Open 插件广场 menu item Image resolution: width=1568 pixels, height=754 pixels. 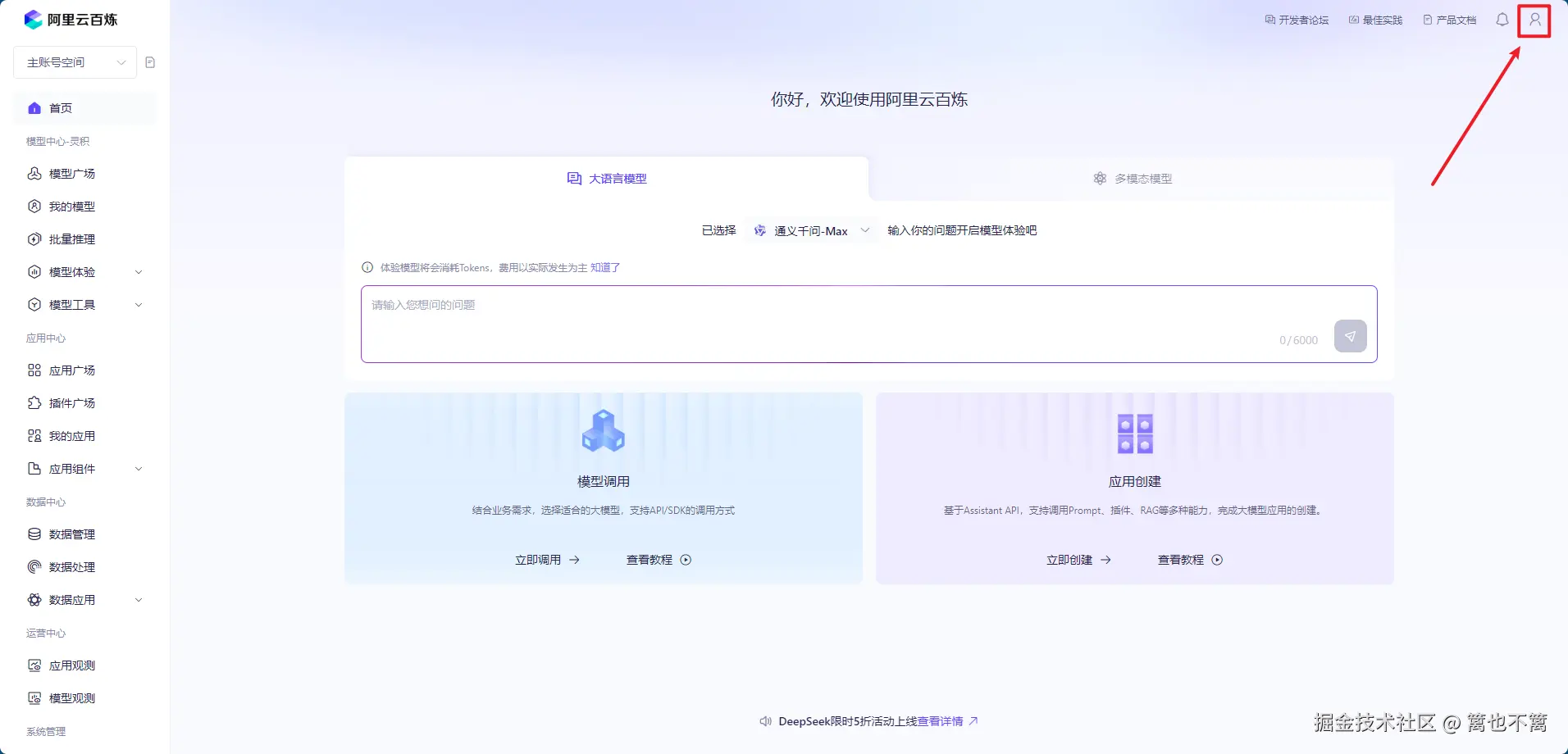click(84, 403)
